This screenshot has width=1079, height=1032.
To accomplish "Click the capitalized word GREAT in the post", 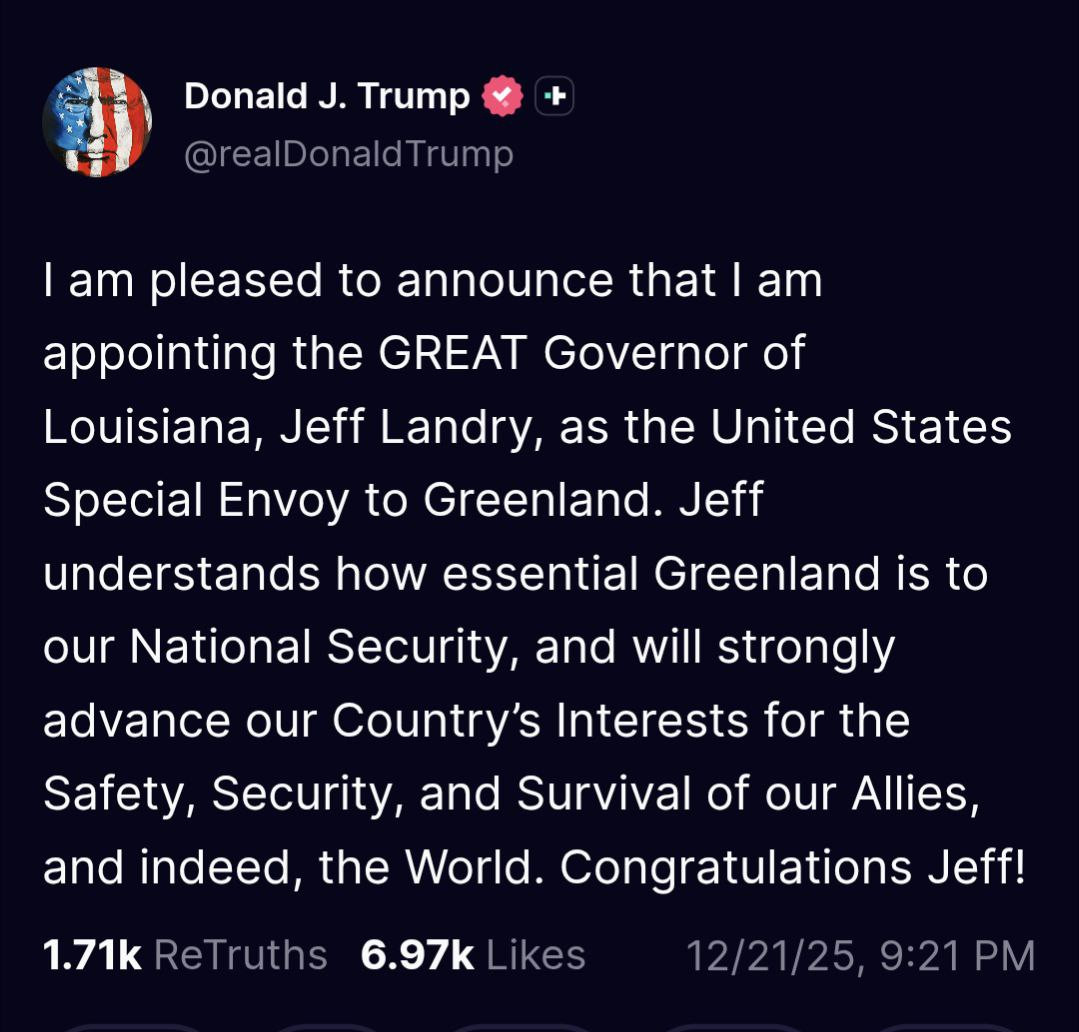I will pos(453,353).
